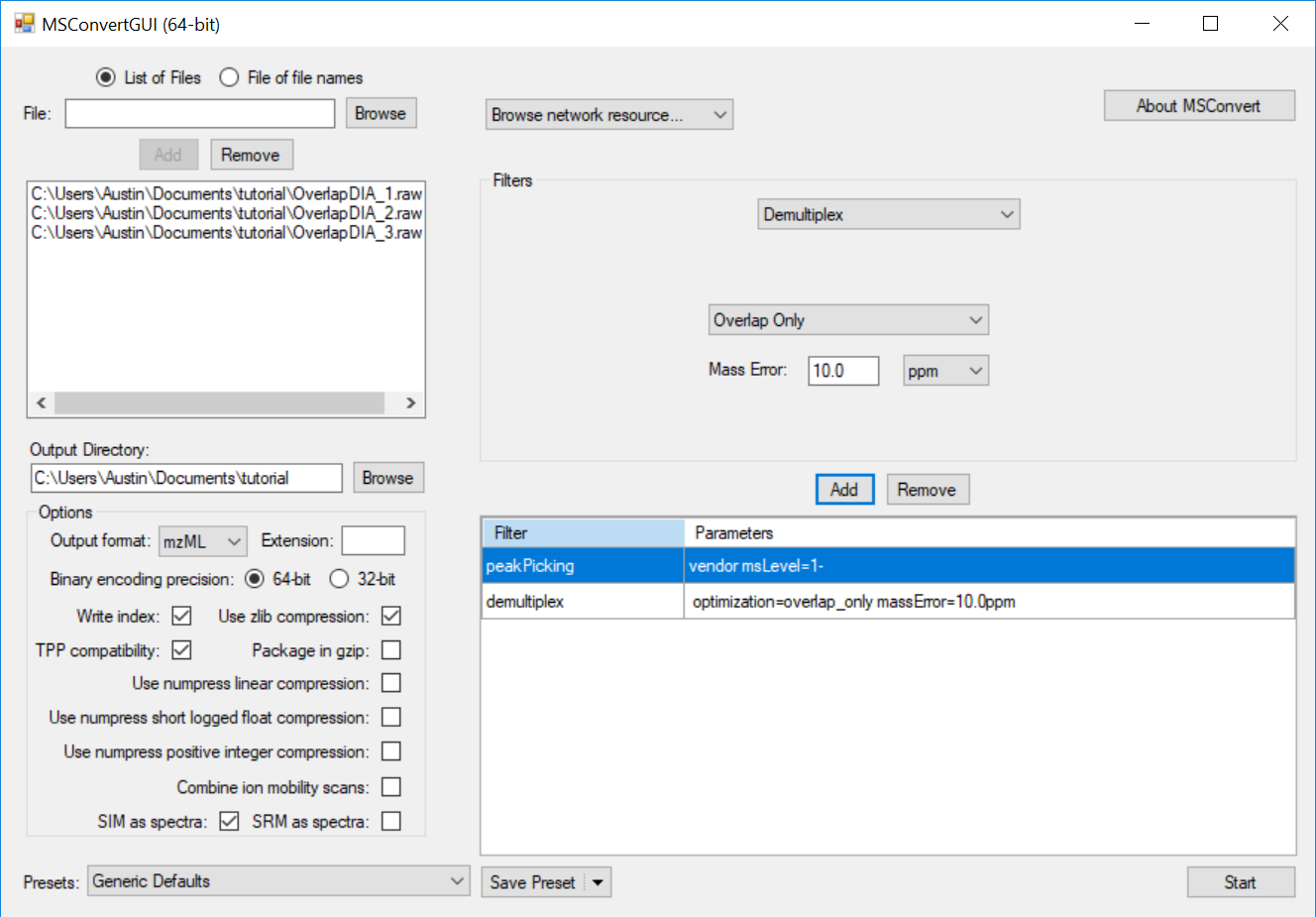Click the Start conversion button
The width and height of the screenshot is (1316, 917).
(x=1240, y=882)
